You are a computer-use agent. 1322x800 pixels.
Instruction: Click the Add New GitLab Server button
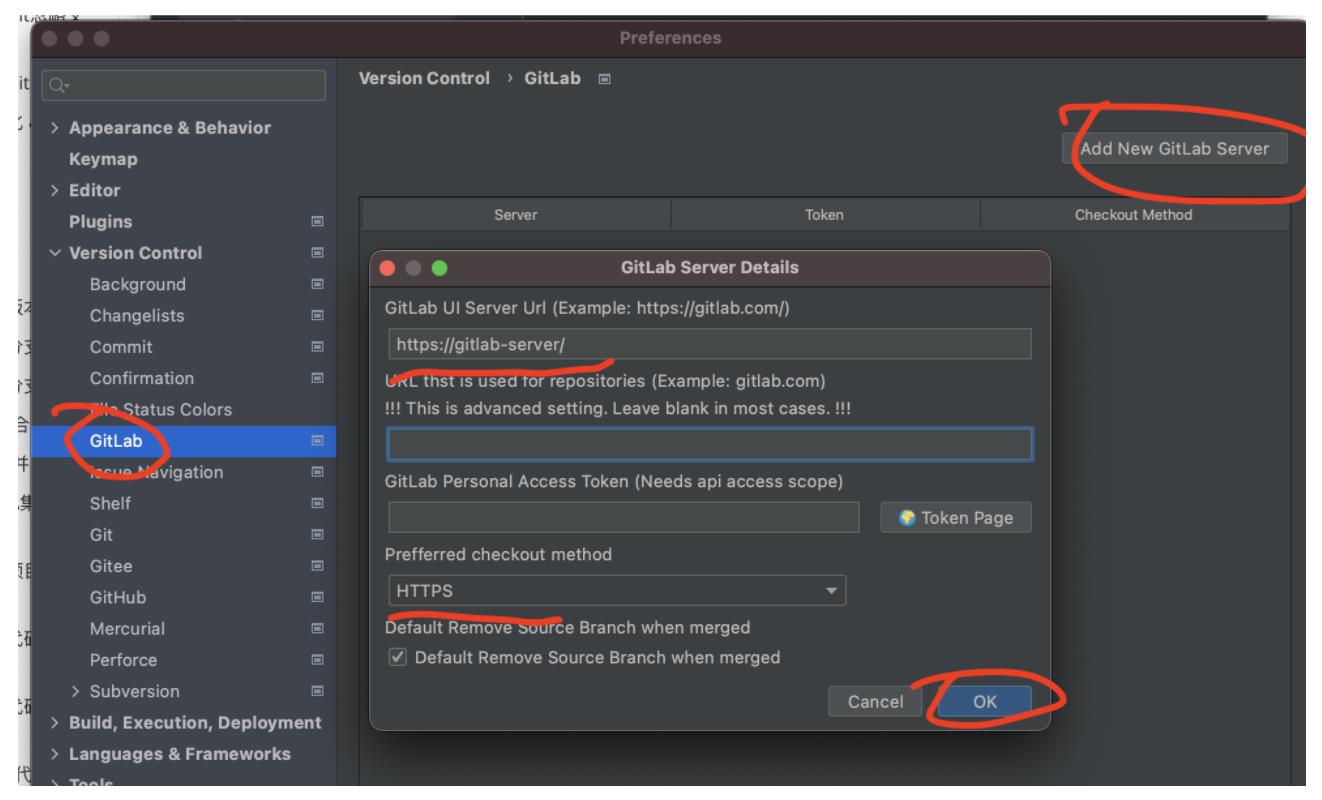tap(1174, 149)
